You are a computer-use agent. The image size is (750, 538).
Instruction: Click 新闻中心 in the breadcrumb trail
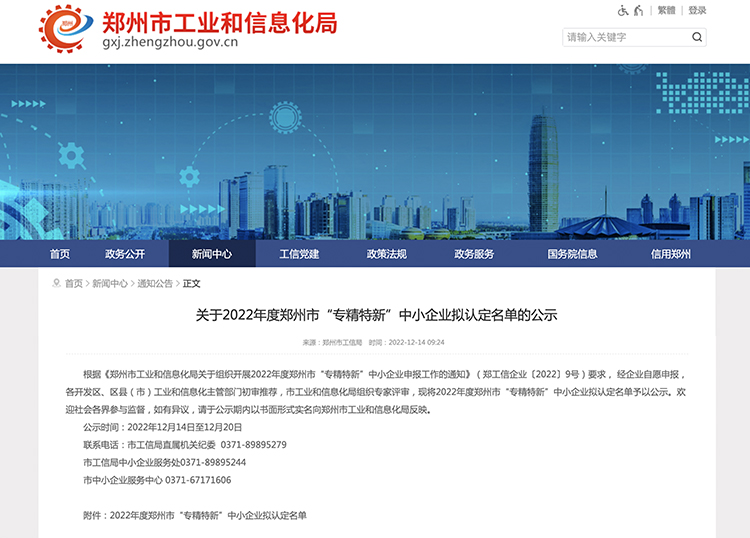(x=110, y=284)
